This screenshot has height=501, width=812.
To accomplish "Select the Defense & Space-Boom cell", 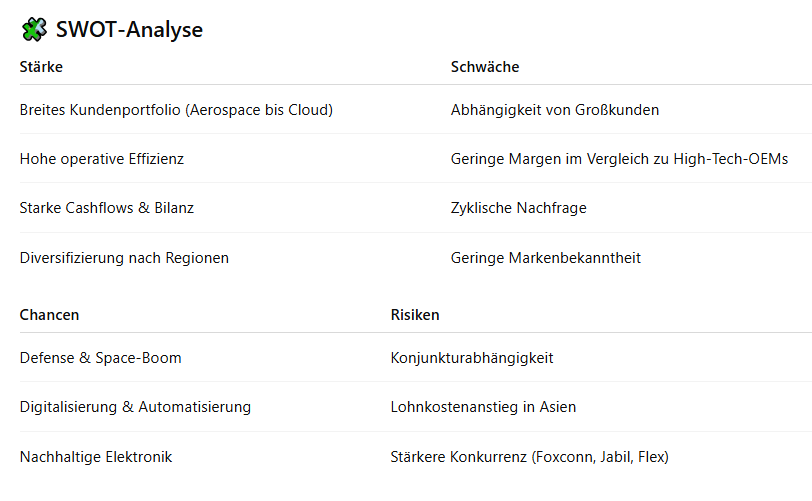I will coord(100,358).
